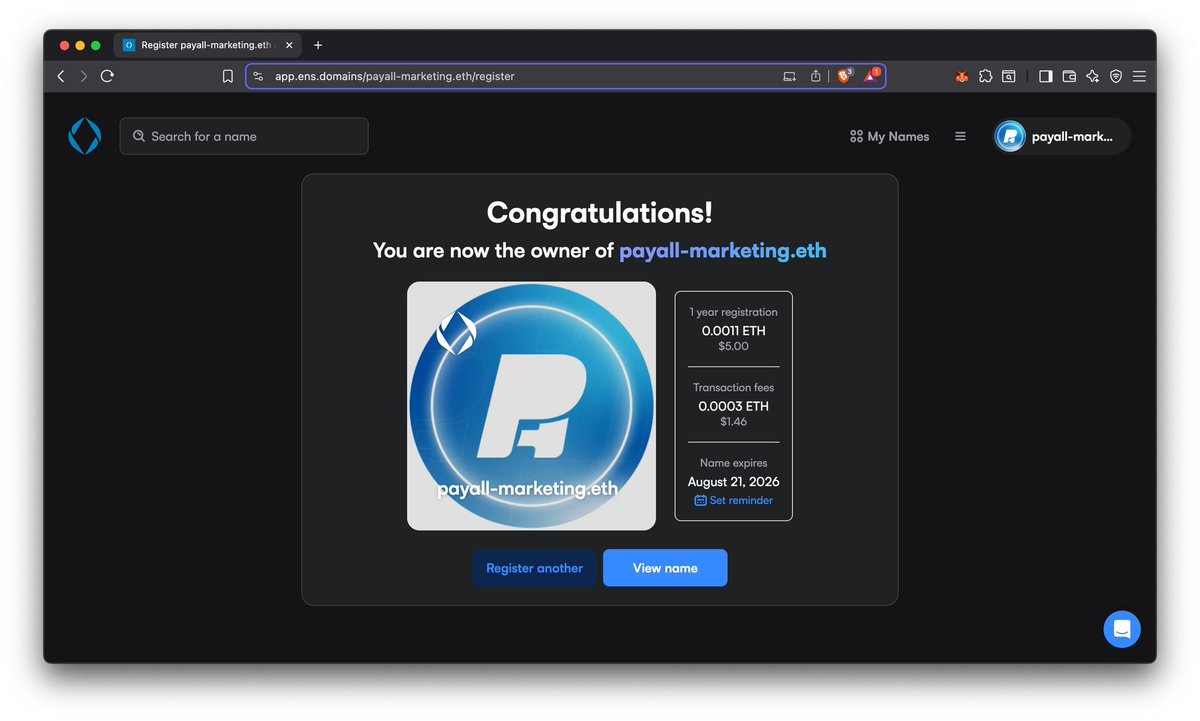Open a new browser tab

click(x=318, y=45)
